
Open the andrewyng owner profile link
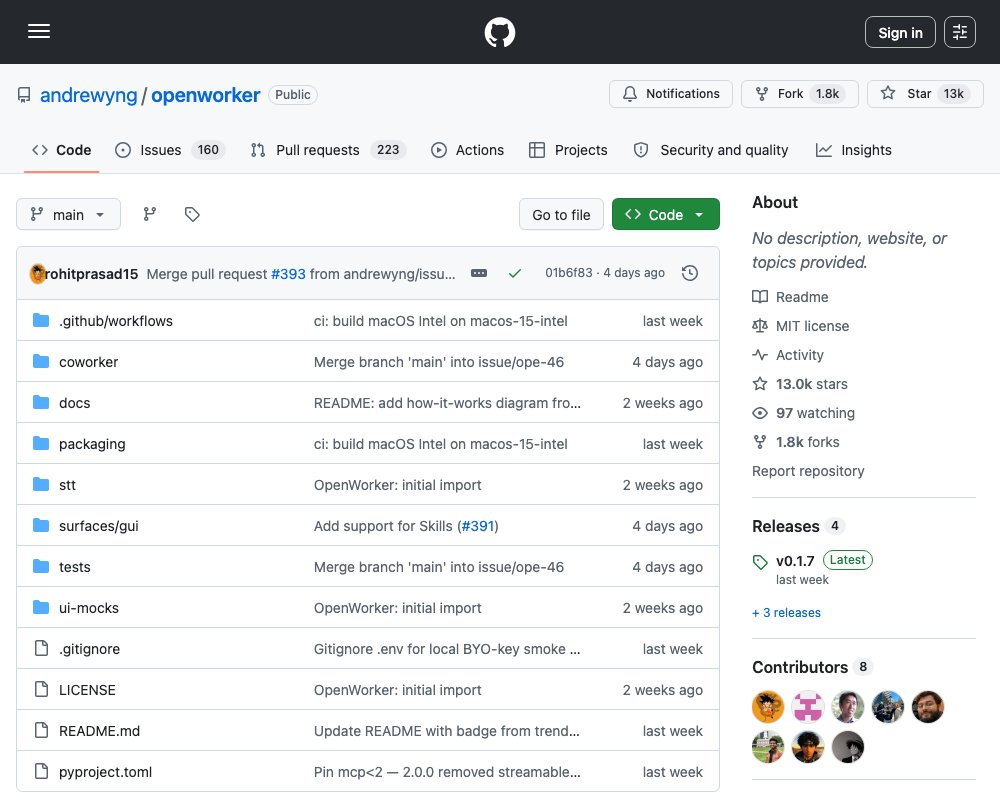[x=89, y=95]
